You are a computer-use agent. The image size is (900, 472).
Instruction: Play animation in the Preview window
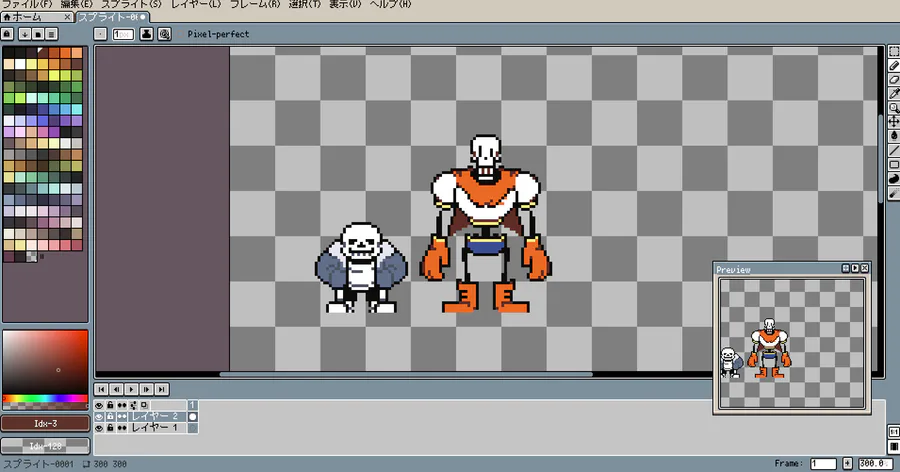[x=855, y=269]
